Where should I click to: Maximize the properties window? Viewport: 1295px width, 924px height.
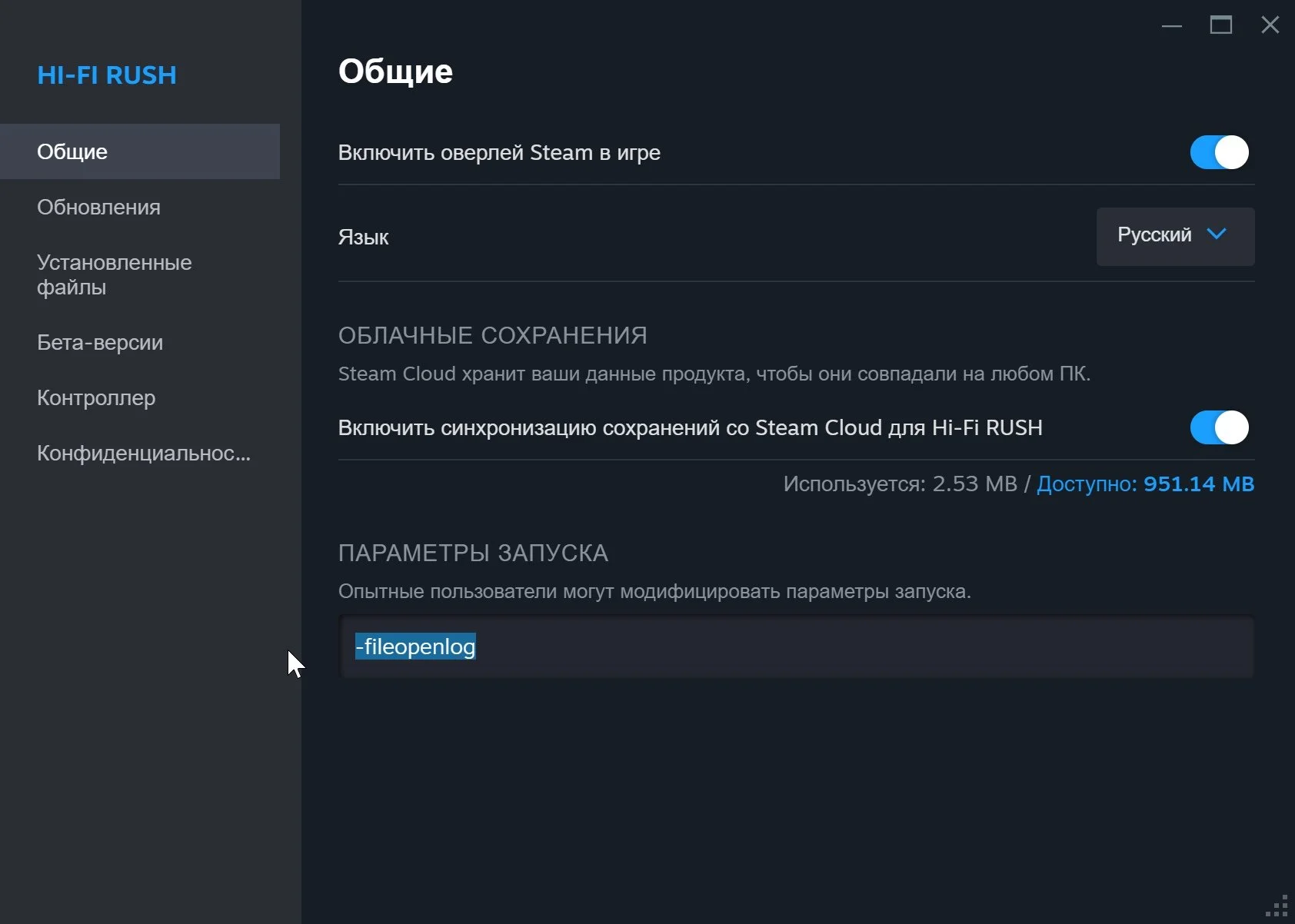coord(1220,25)
